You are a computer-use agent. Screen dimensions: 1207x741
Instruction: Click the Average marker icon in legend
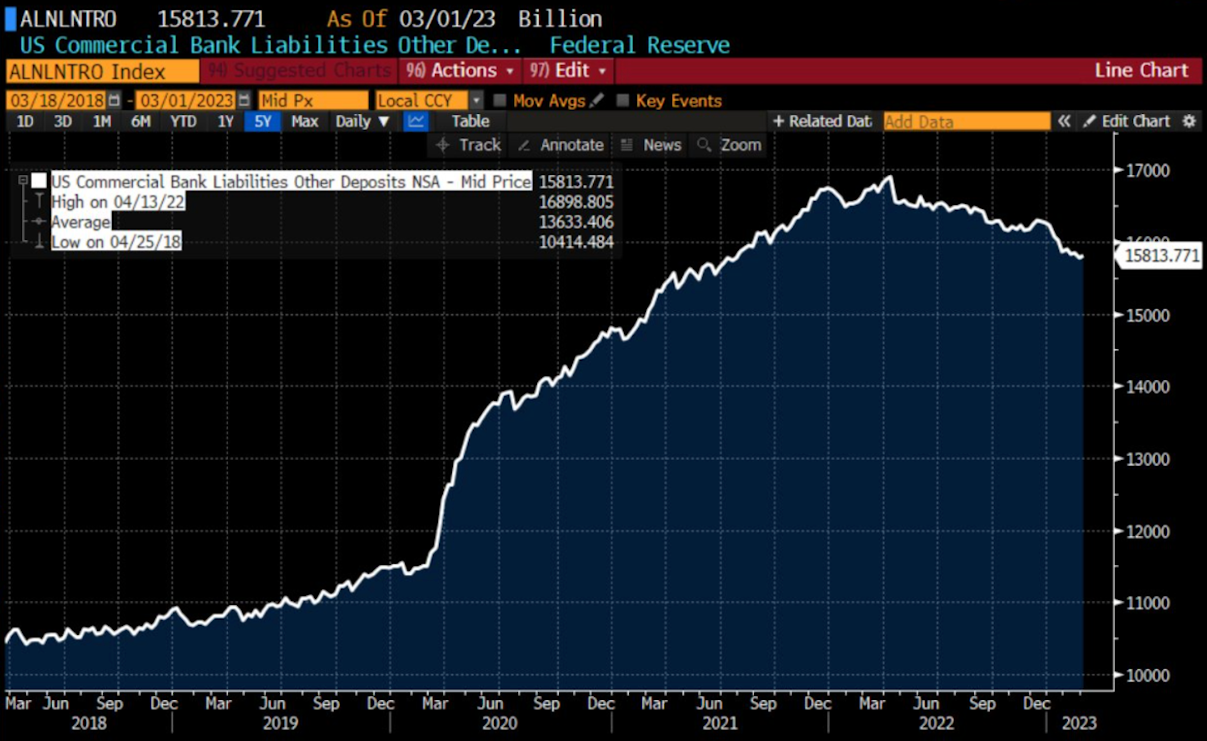click(40, 221)
